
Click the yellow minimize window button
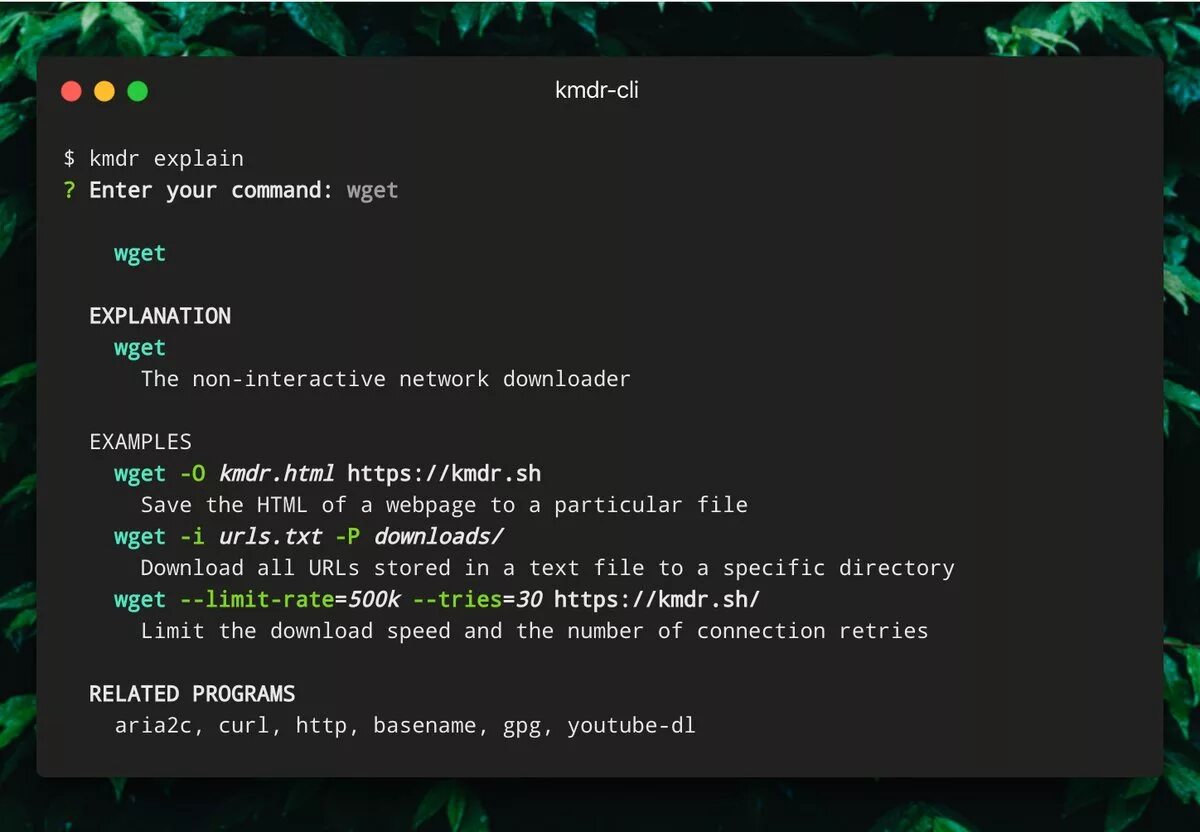click(104, 91)
